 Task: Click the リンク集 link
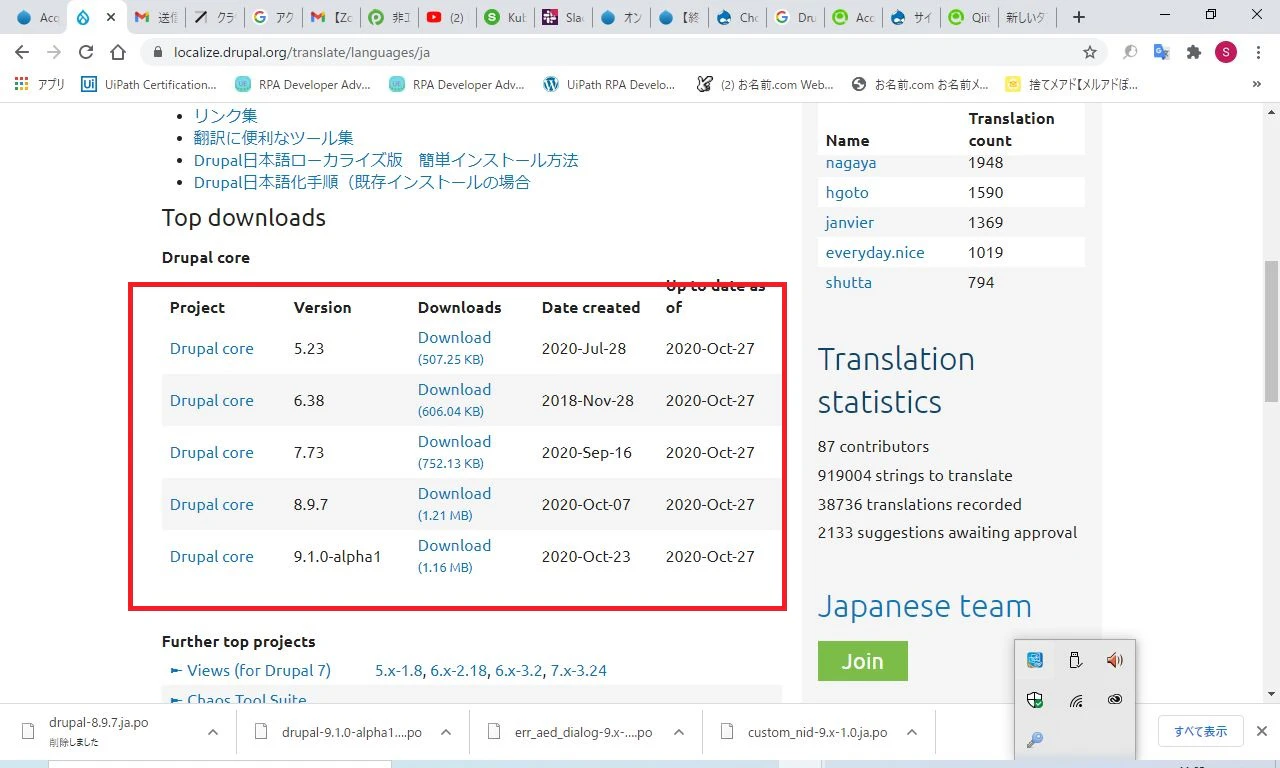pyautogui.click(x=225, y=116)
